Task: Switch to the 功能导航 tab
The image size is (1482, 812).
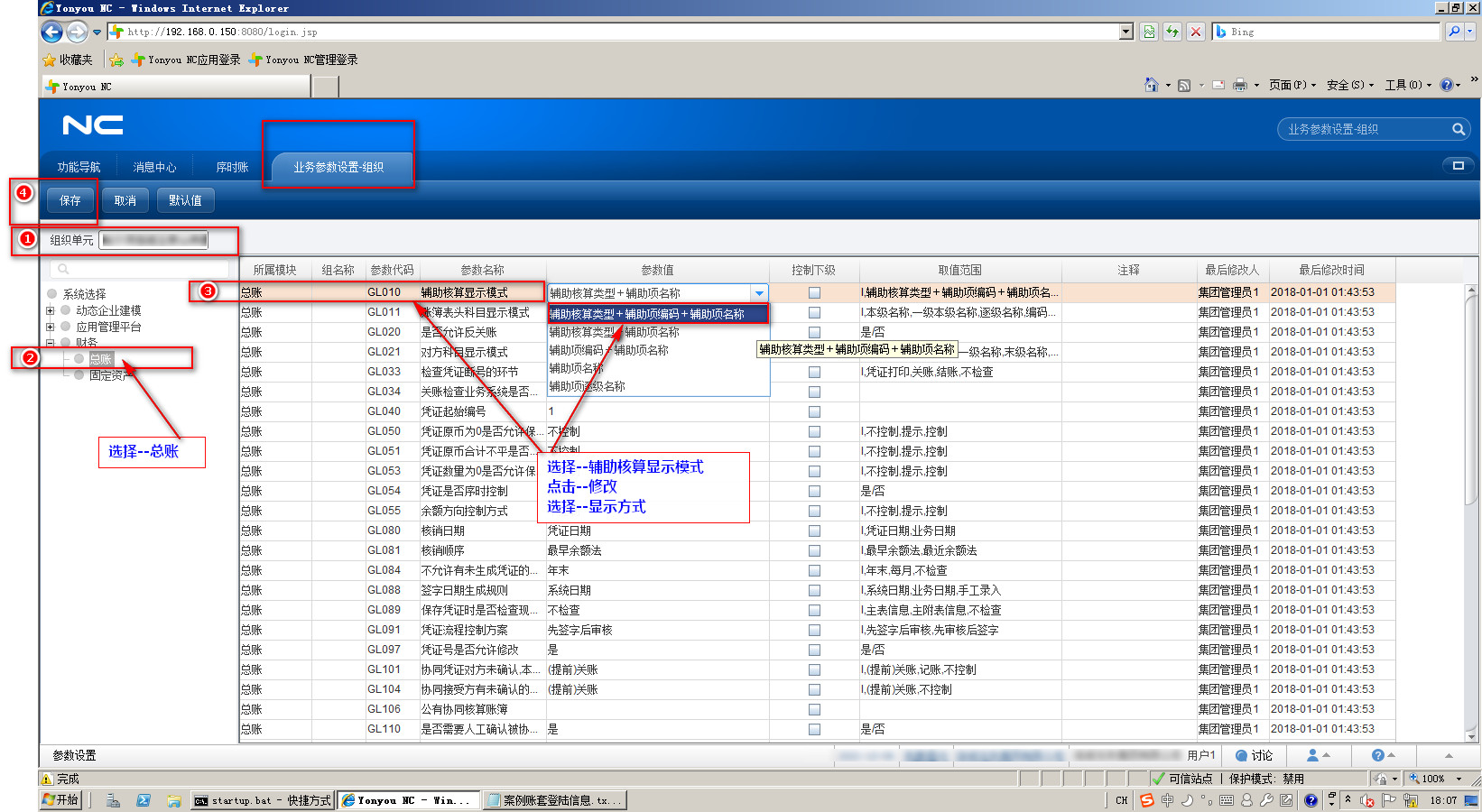Action: 79,167
